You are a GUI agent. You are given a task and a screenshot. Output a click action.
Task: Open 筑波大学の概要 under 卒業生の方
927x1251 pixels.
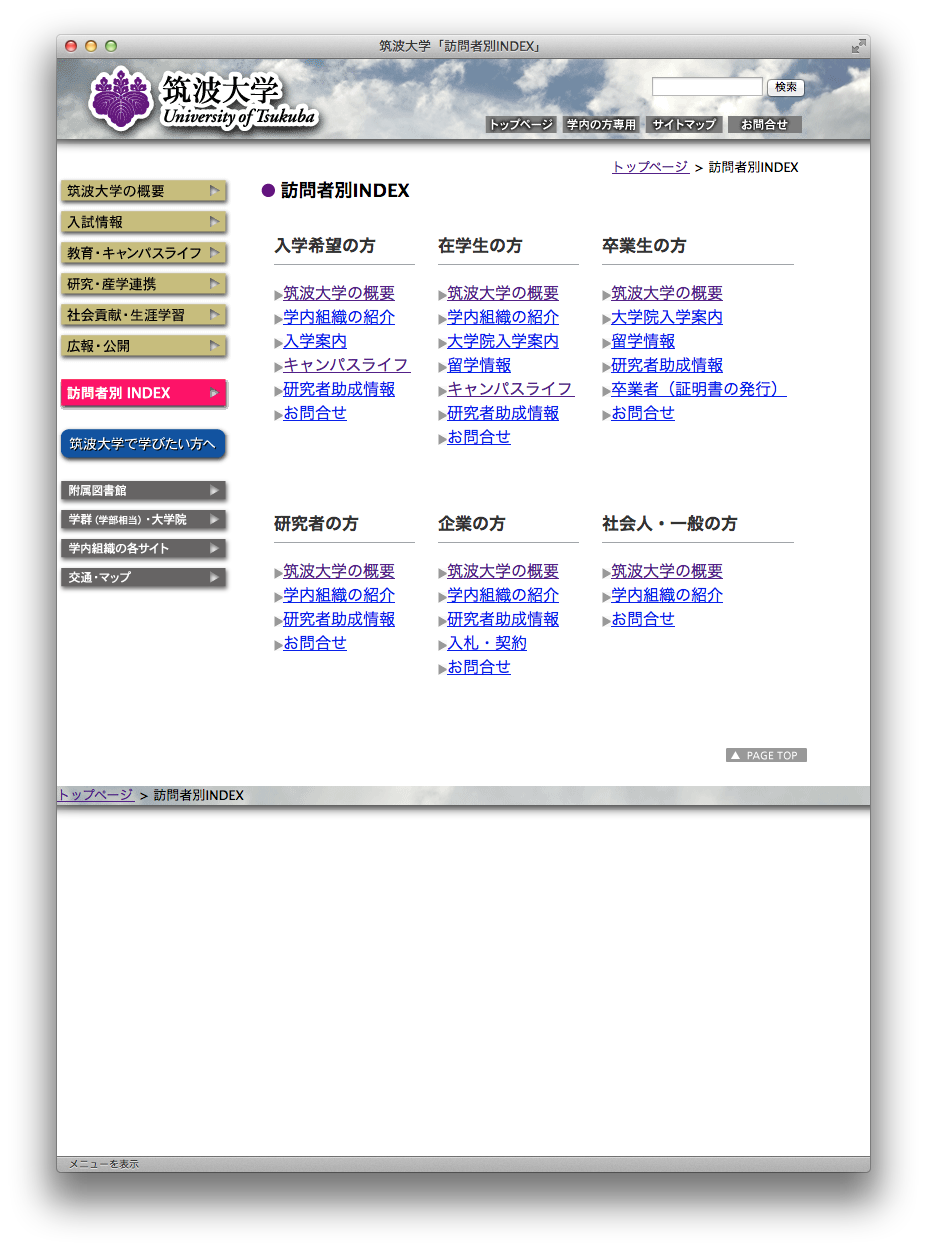click(x=667, y=293)
